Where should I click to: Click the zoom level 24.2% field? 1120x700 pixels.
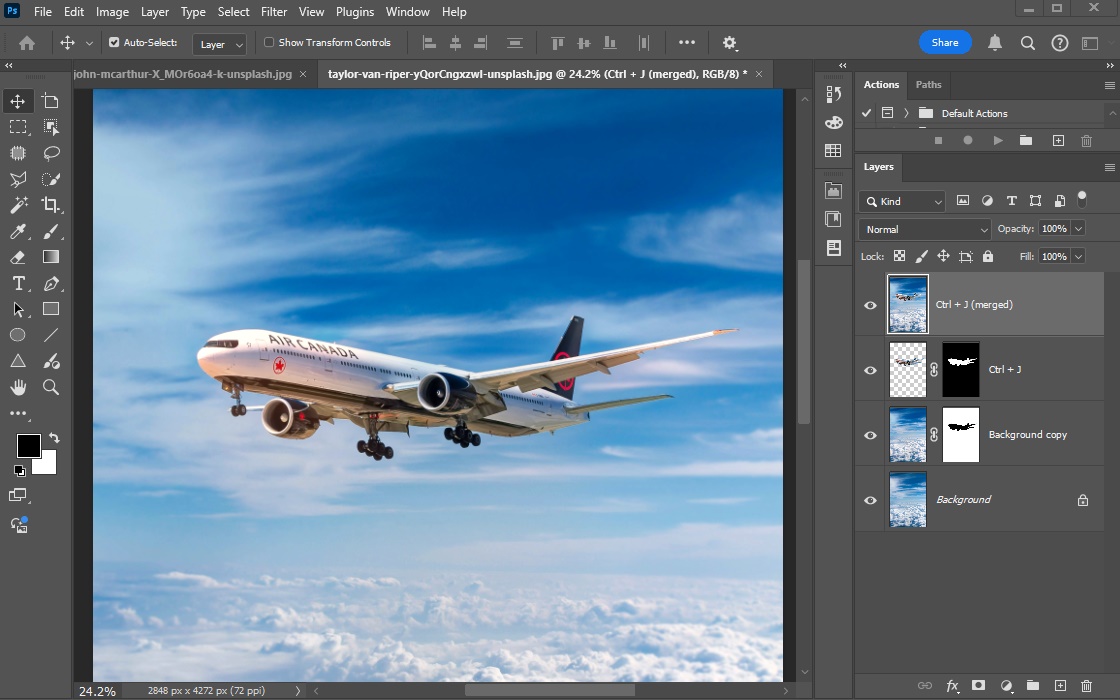tap(97, 691)
